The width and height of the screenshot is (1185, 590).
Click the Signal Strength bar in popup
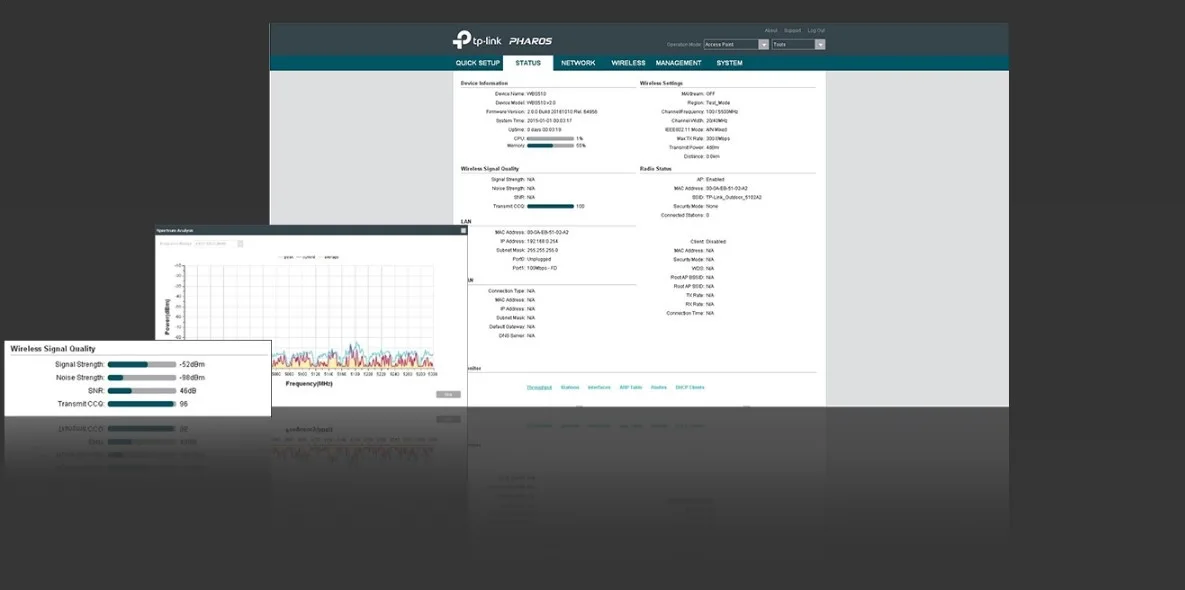pos(141,365)
